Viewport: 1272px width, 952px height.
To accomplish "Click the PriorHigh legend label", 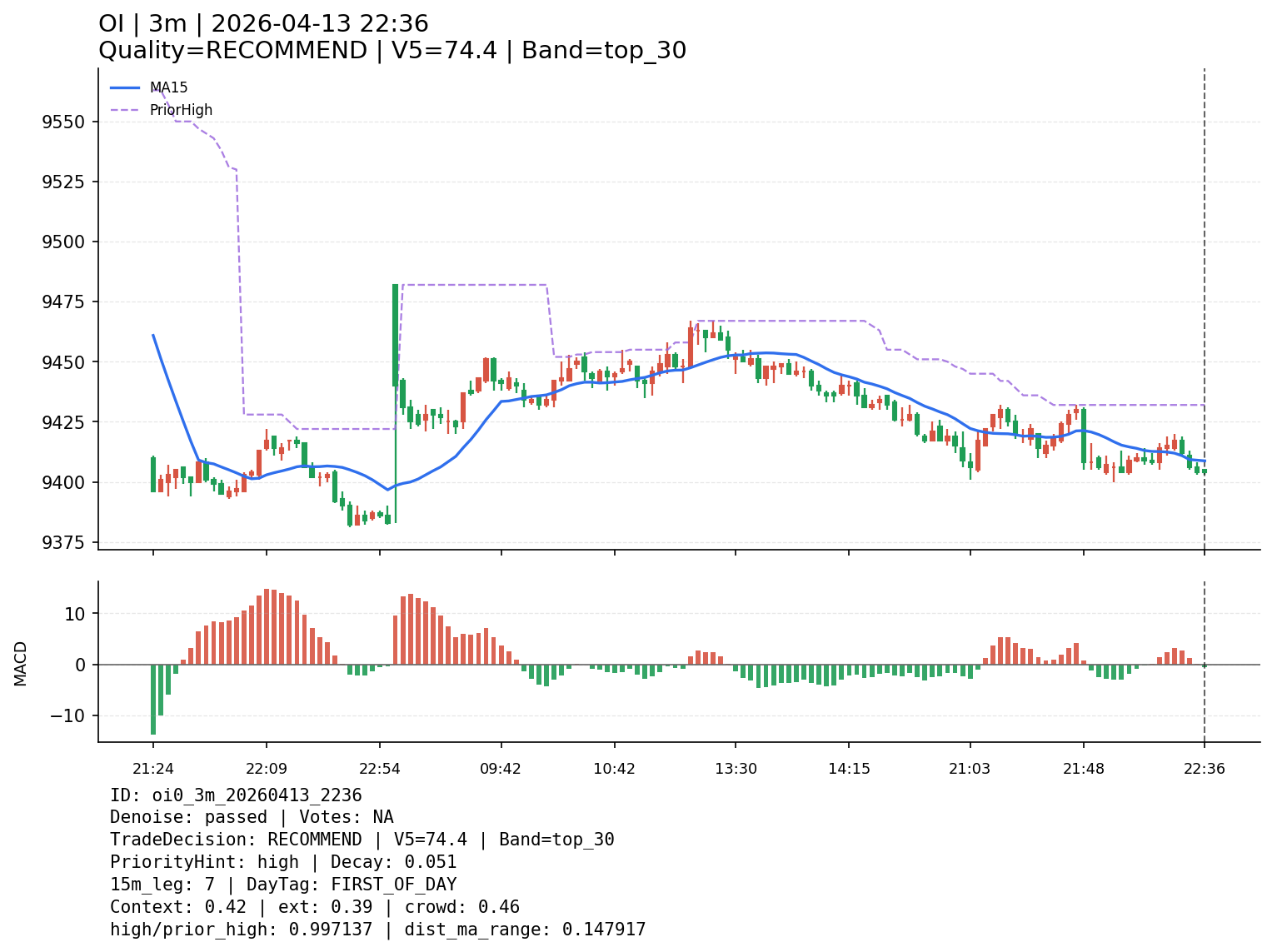I will [x=181, y=110].
